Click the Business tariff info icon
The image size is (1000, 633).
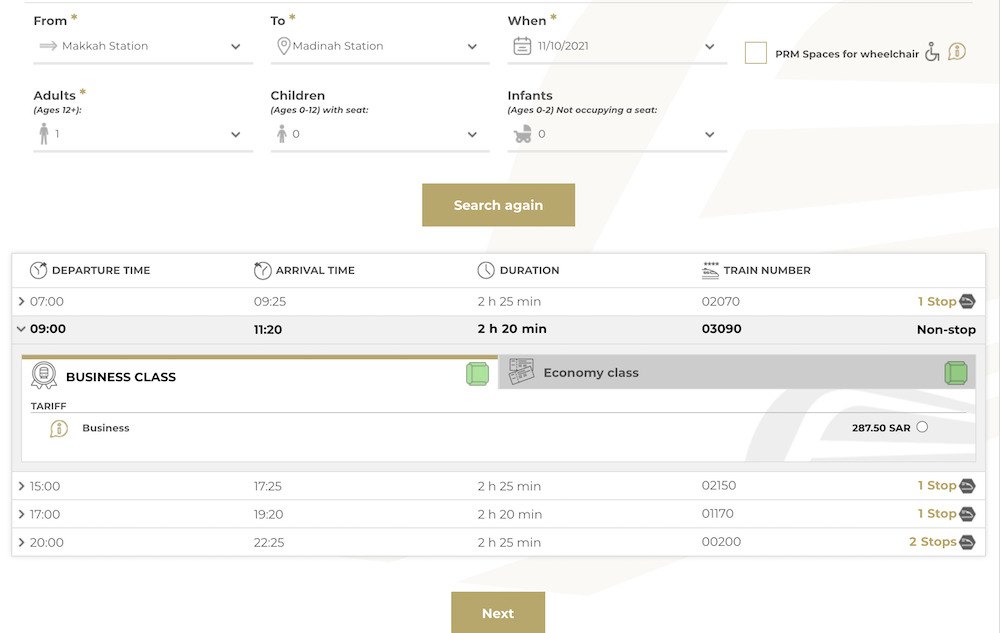(x=59, y=429)
